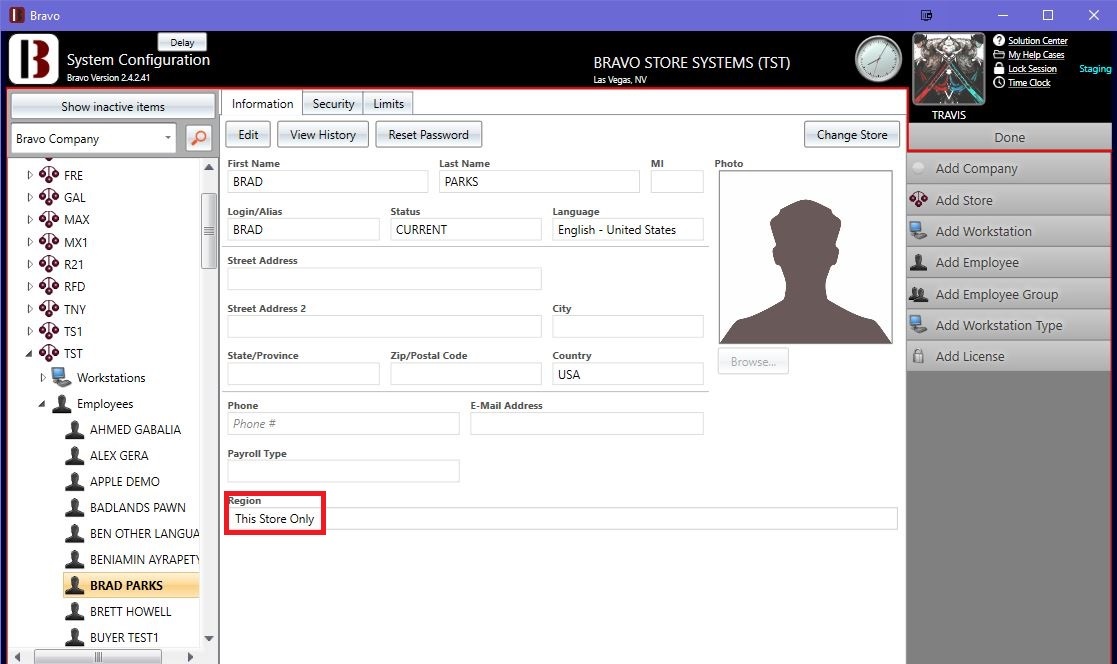Click BADLANDS PAWN's person icon
Image resolution: width=1117 pixels, height=664 pixels.
pyautogui.click(x=75, y=507)
